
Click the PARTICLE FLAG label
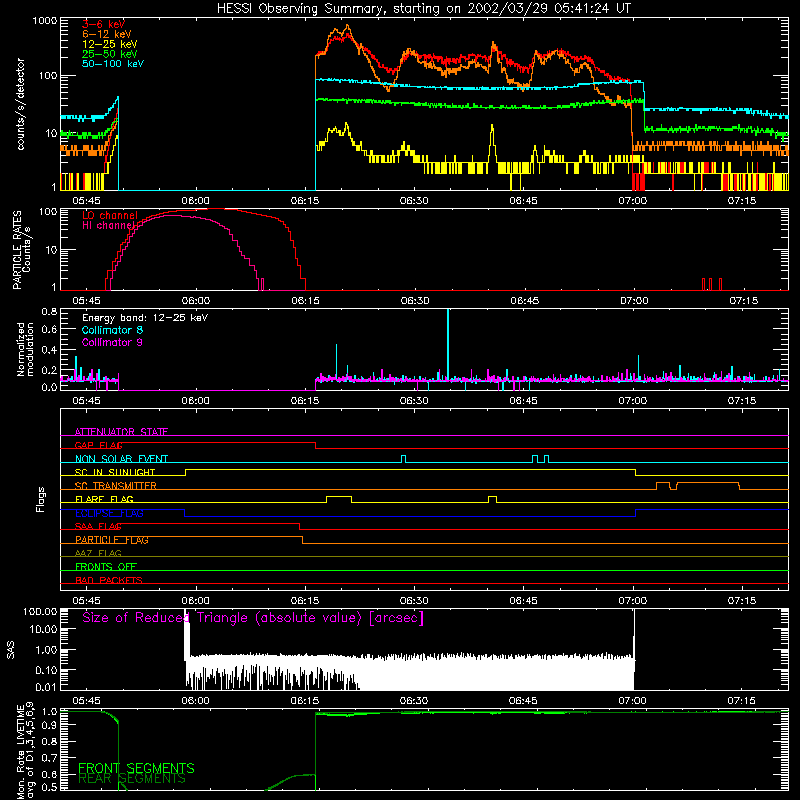click(x=112, y=540)
